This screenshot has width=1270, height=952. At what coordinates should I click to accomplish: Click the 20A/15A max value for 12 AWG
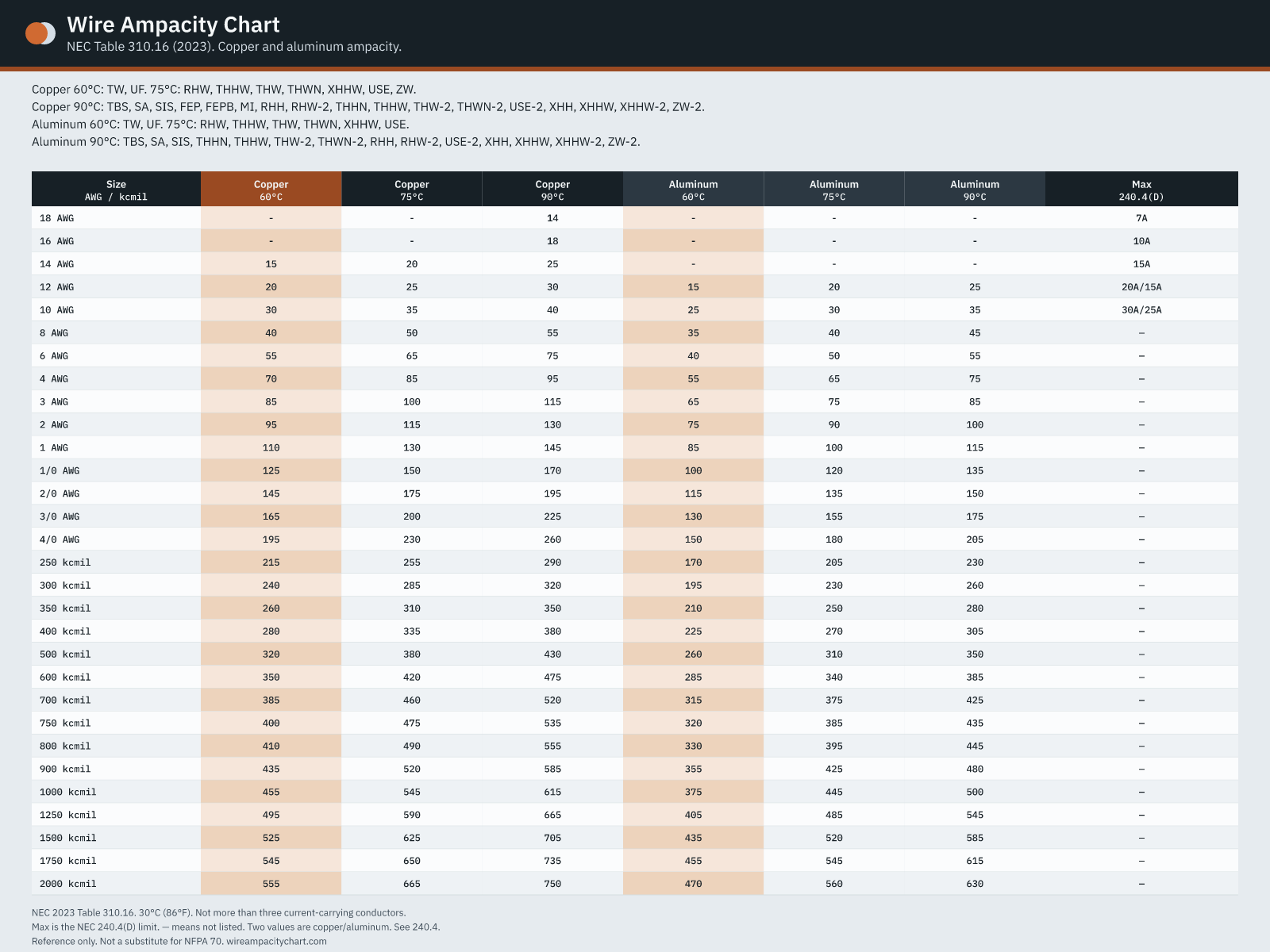click(1141, 287)
